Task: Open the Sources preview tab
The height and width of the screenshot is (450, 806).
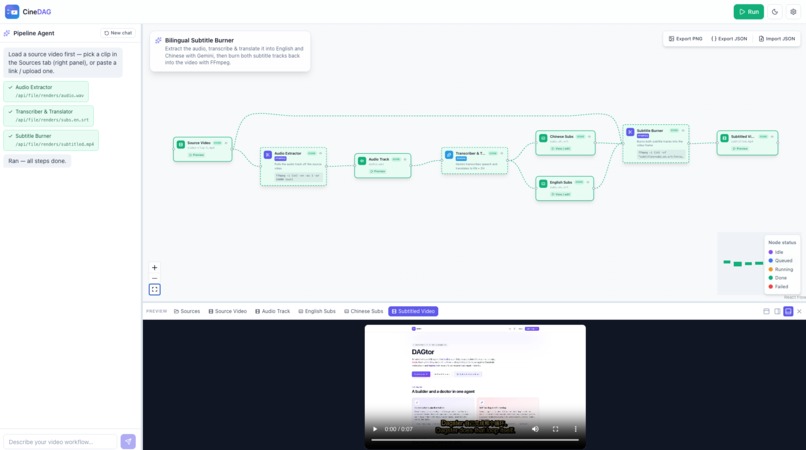Action: click(187, 311)
